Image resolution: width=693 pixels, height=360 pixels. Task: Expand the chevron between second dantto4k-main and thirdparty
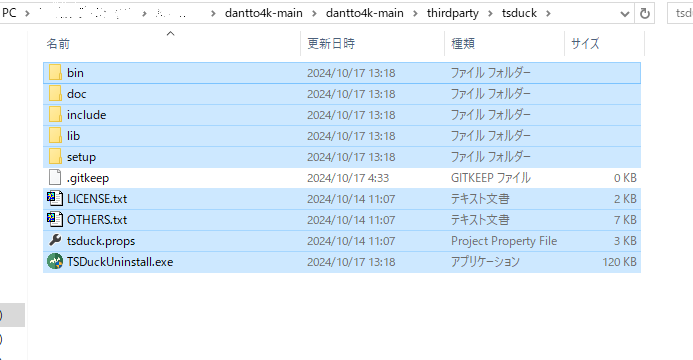[x=415, y=14]
